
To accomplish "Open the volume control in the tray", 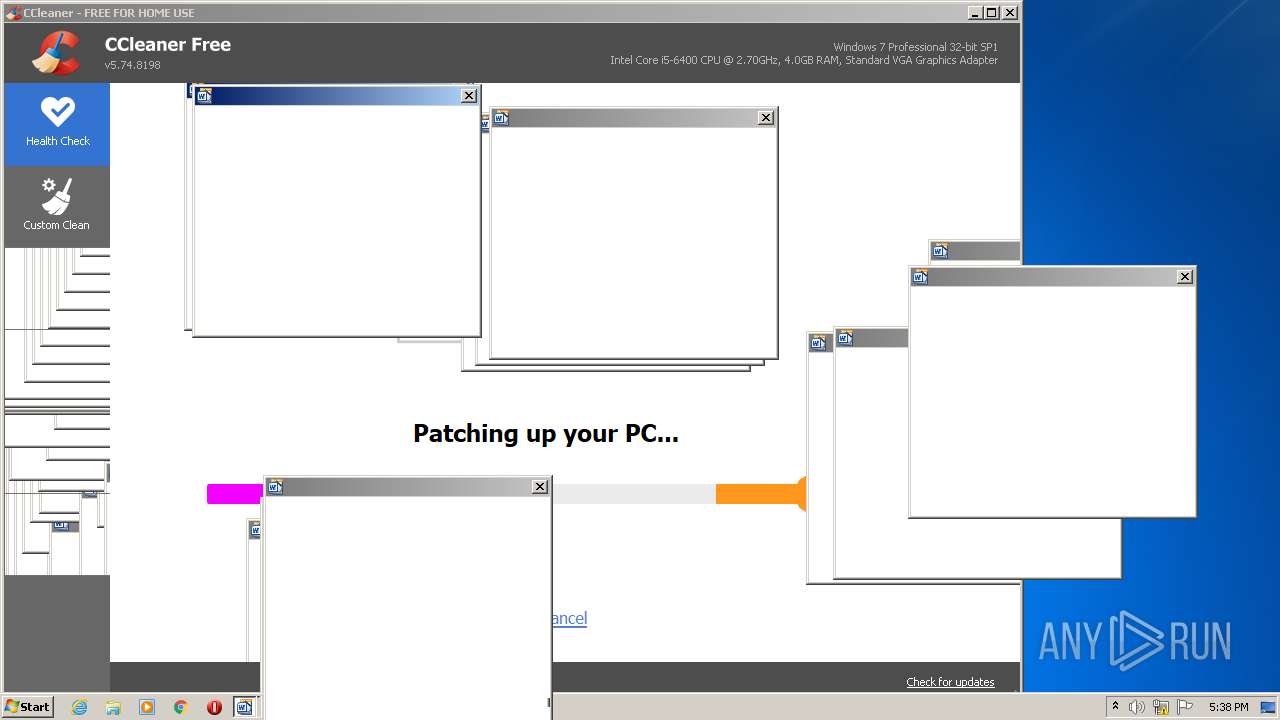I will point(1137,707).
